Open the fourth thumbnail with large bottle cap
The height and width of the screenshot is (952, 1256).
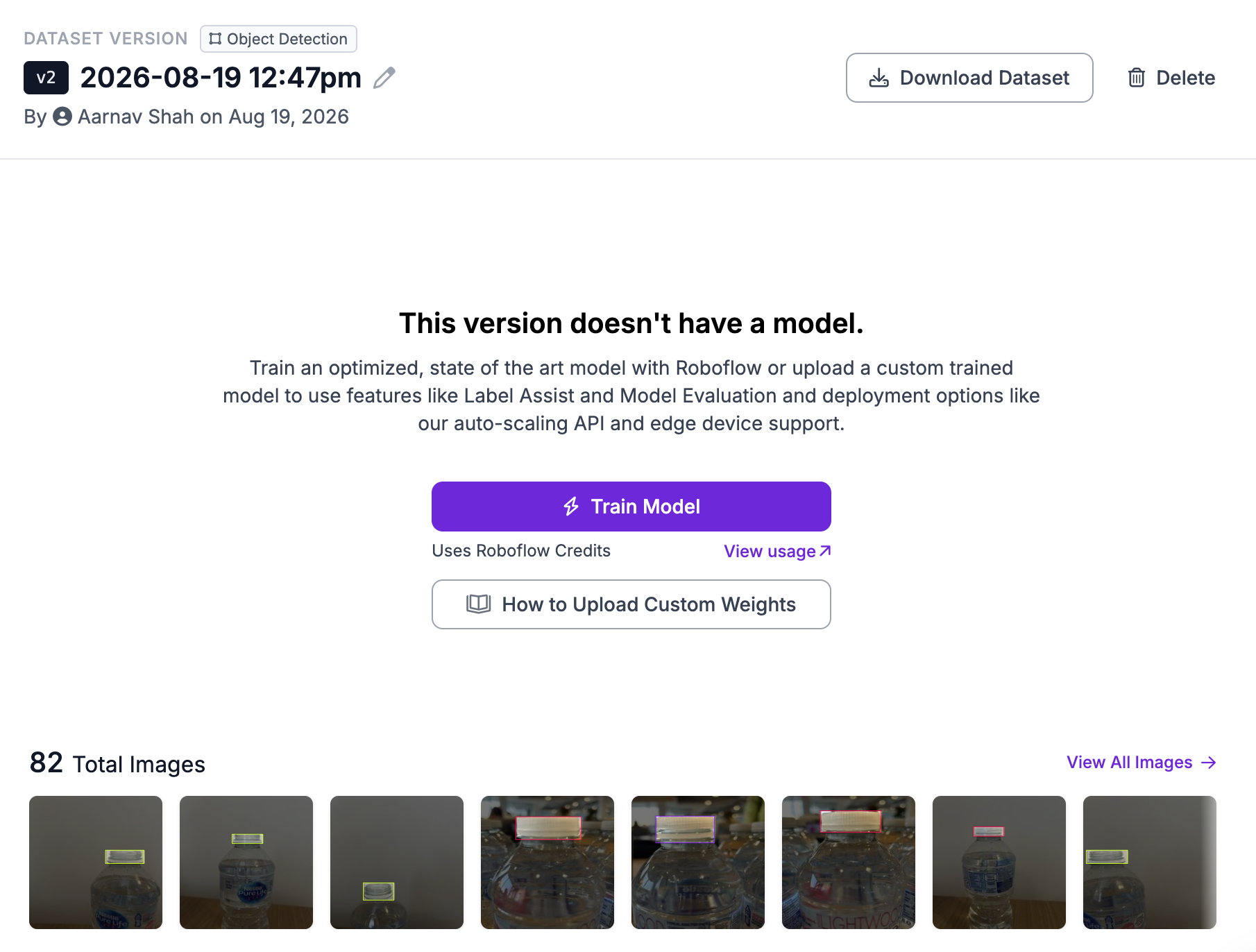[x=548, y=862]
